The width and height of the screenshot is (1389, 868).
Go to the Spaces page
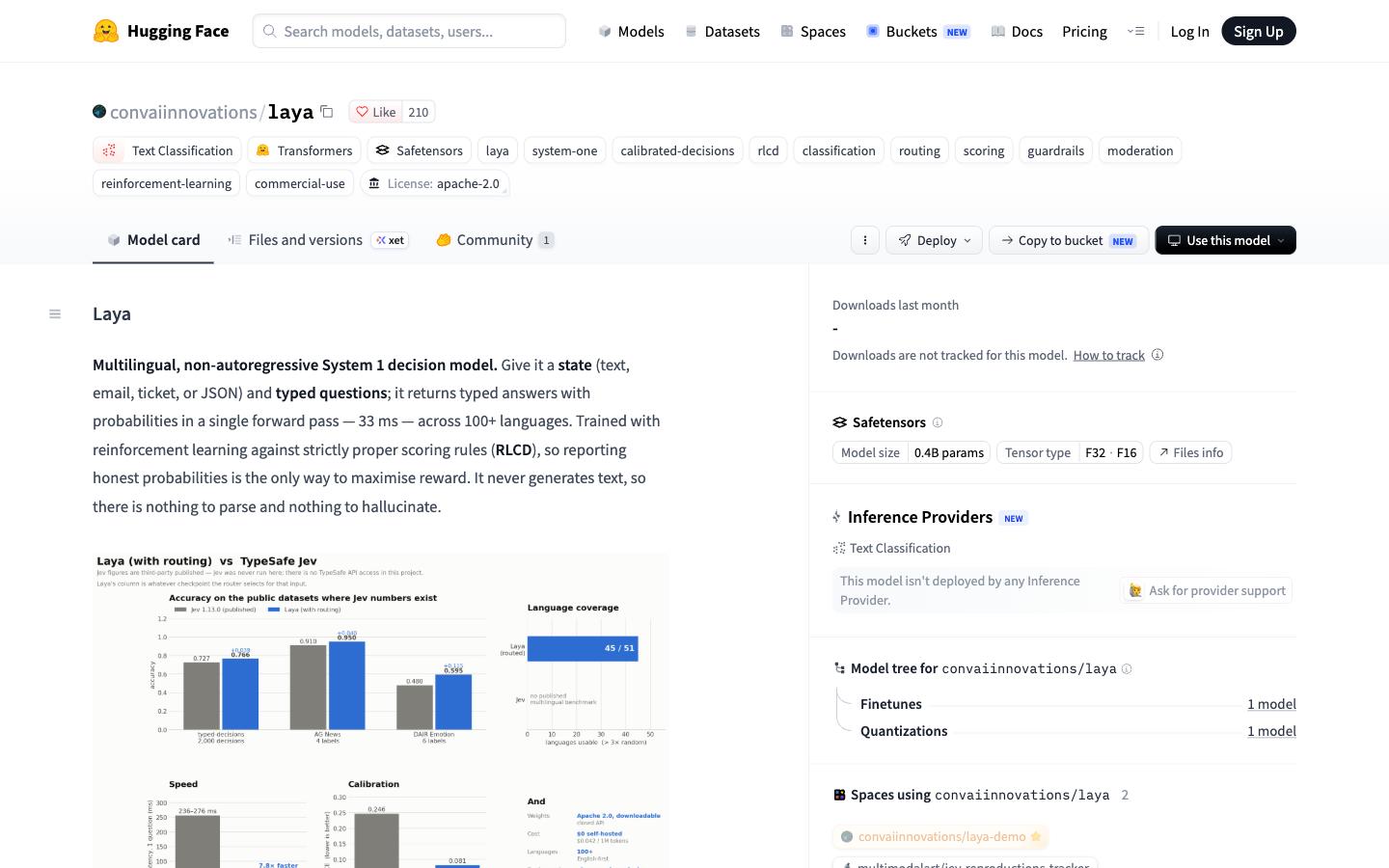point(813,31)
